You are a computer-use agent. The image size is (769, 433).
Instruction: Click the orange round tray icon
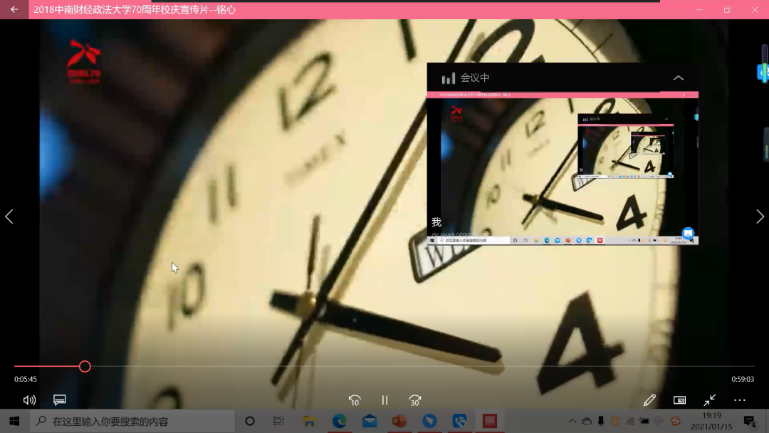pos(615,421)
